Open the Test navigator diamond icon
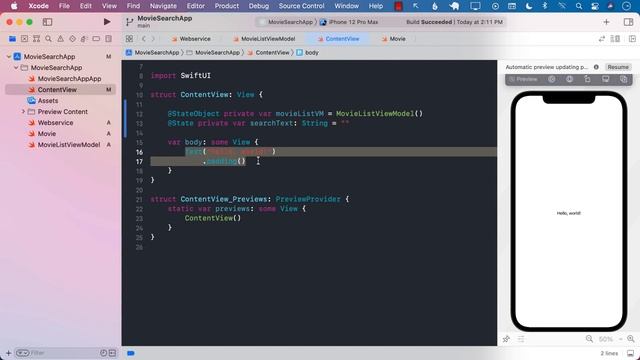The height and width of the screenshot is (360, 640). 72,39
